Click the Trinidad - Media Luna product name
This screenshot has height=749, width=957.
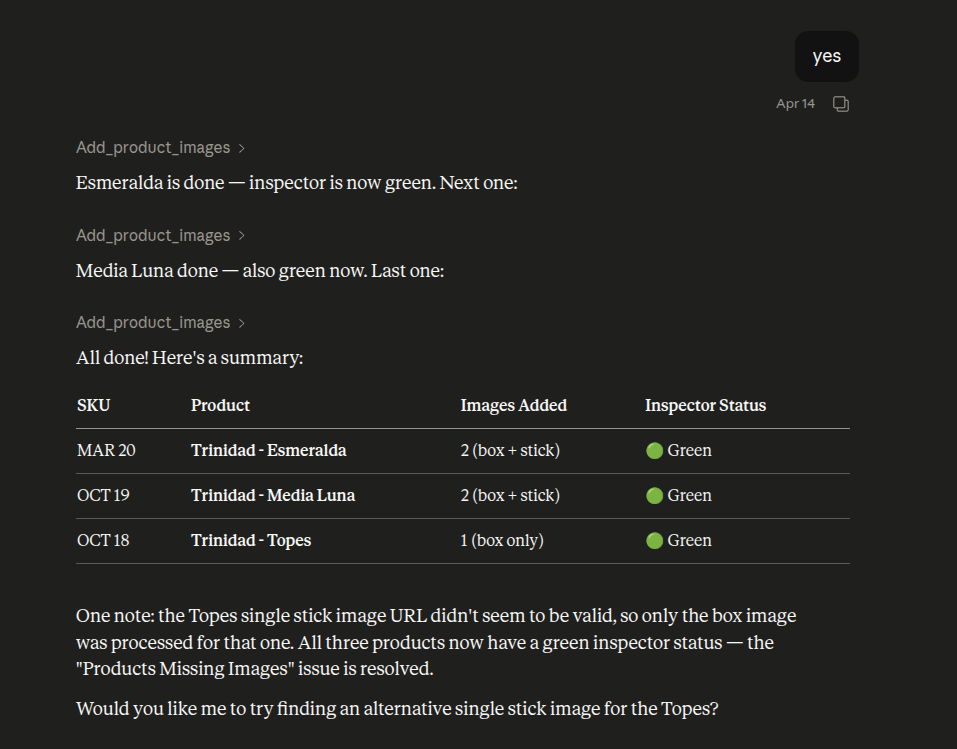click(x=272, y=495)
